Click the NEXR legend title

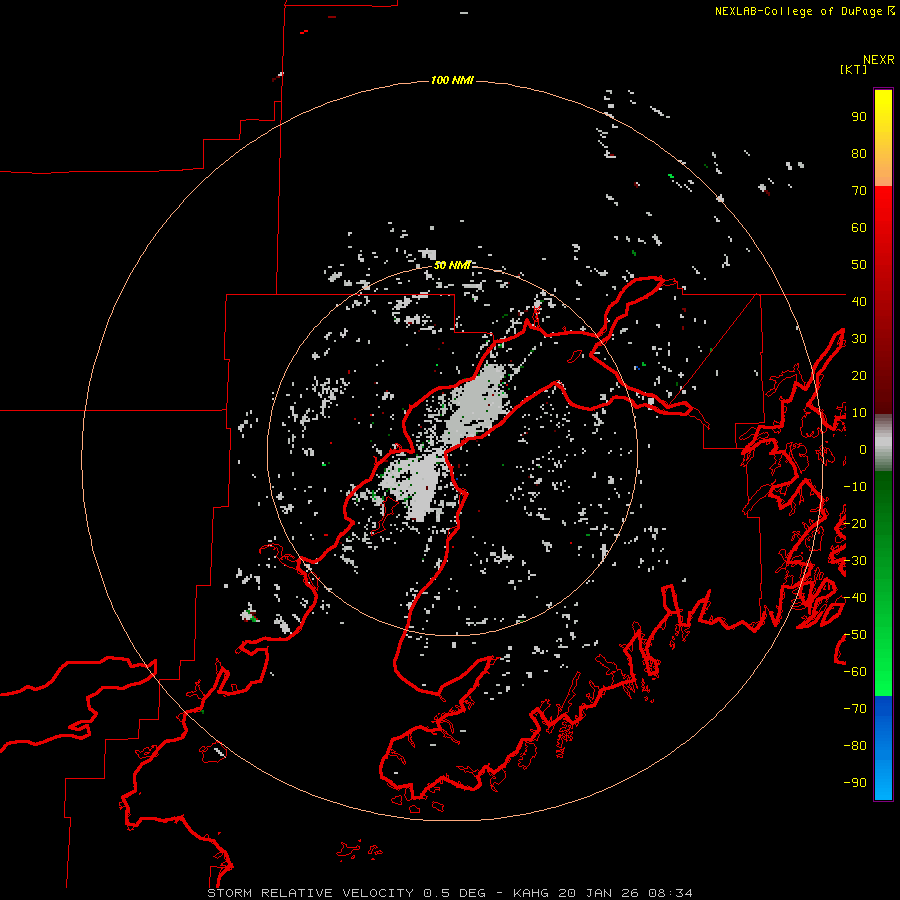point(878,60)
